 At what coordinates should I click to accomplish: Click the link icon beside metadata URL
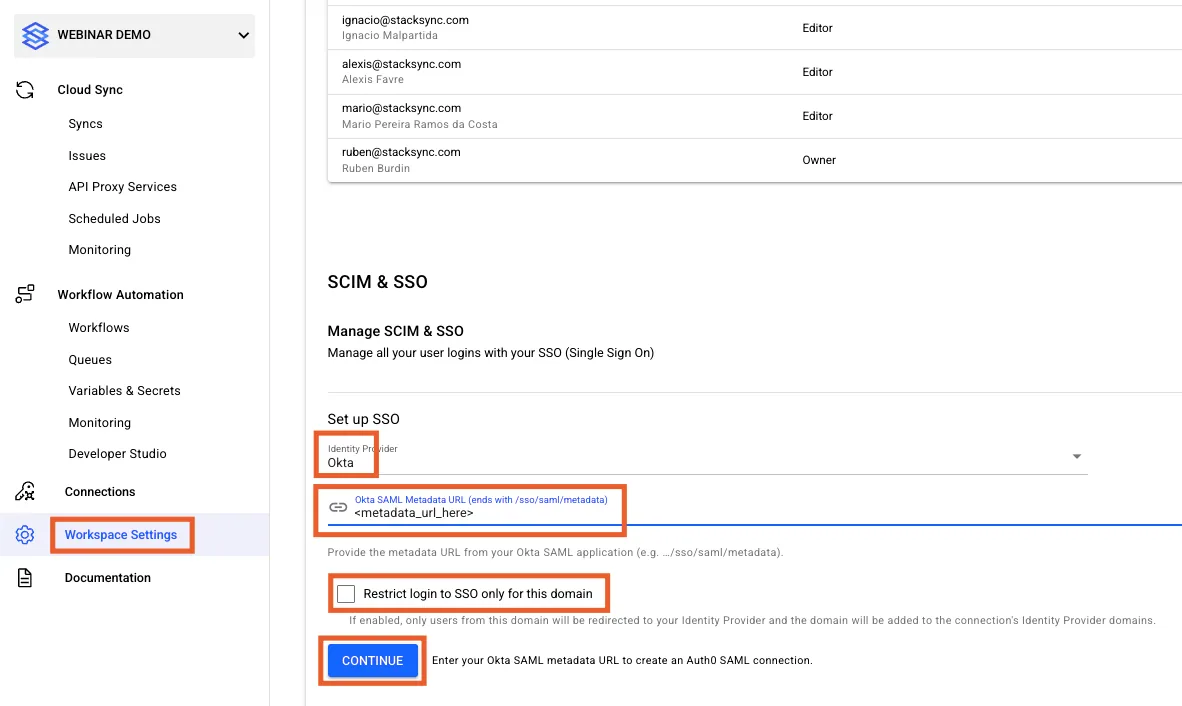click(x=338, y=508)
